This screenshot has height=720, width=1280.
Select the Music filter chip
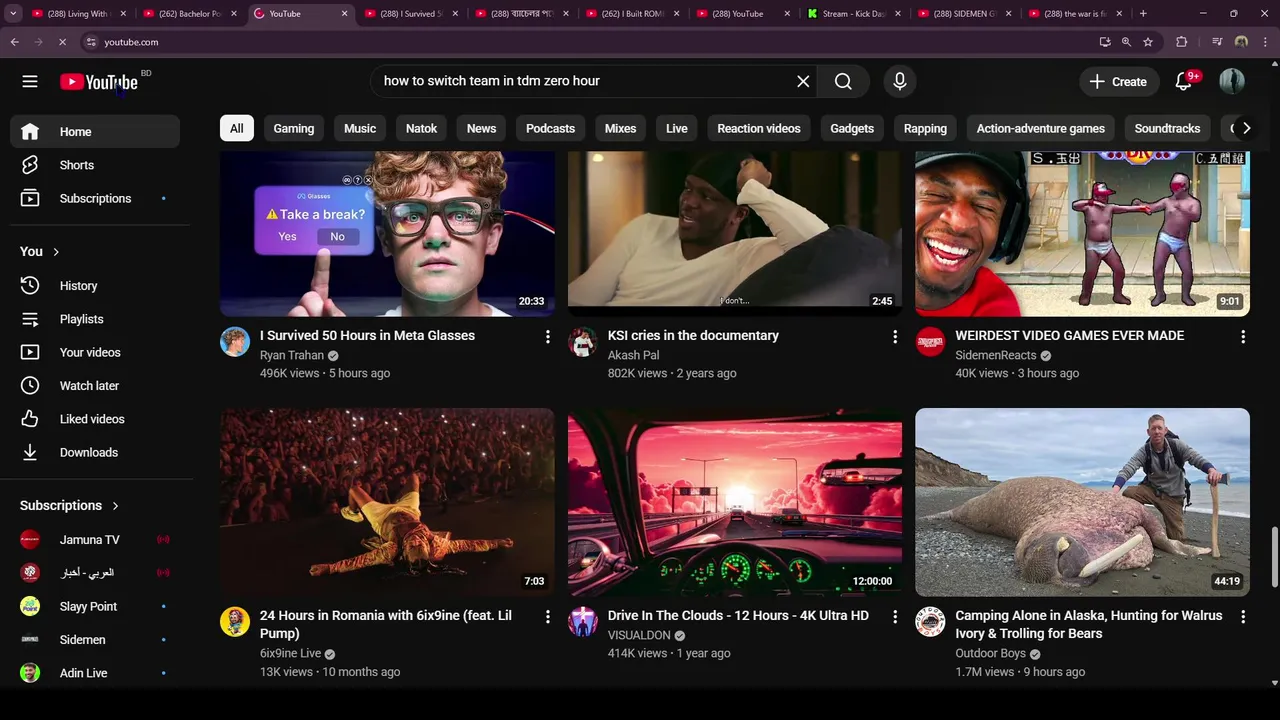[x=360, y=128]
